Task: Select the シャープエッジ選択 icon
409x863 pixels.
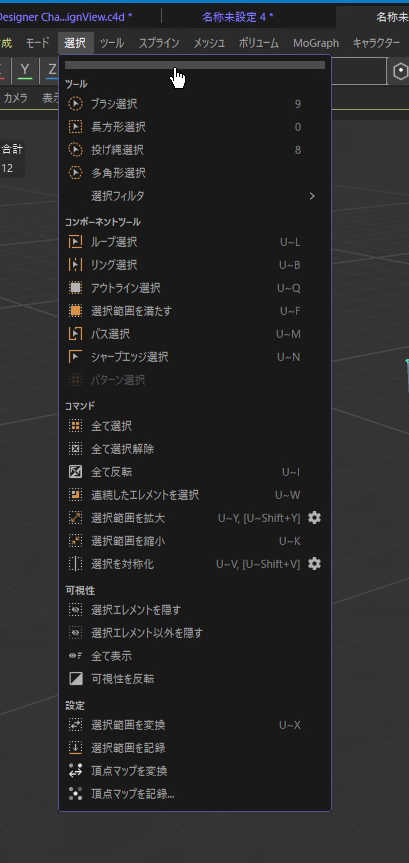Action: point(75,357)
